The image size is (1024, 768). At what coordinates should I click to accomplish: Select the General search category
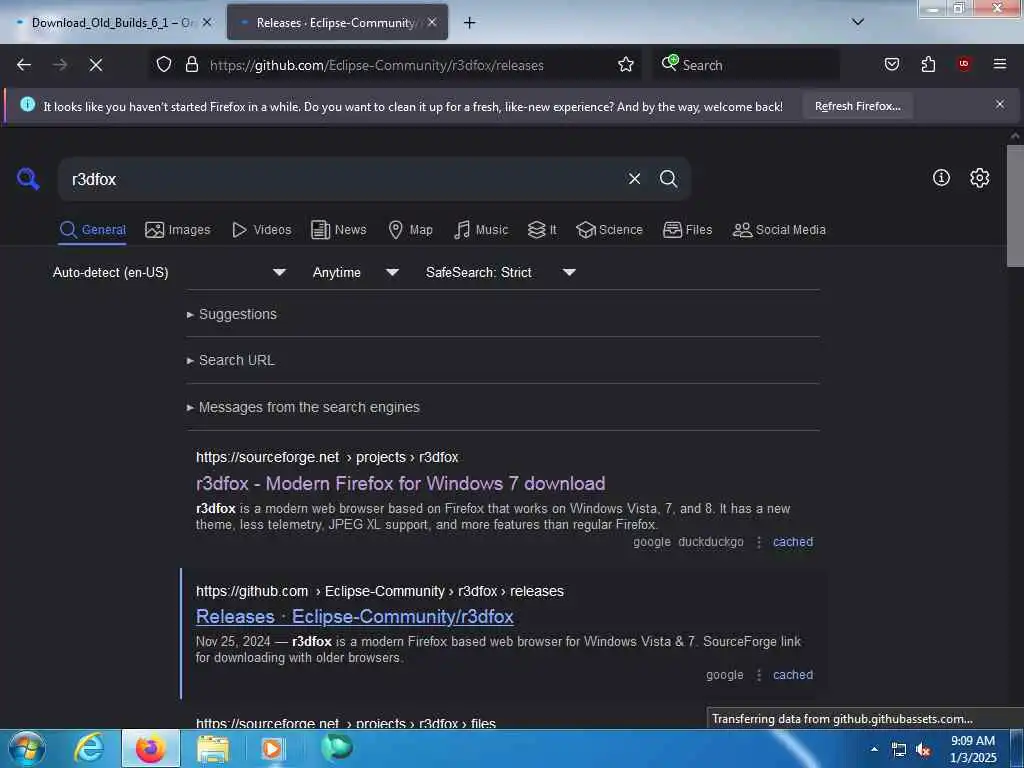pyautogui.click(x=92, y=230)
